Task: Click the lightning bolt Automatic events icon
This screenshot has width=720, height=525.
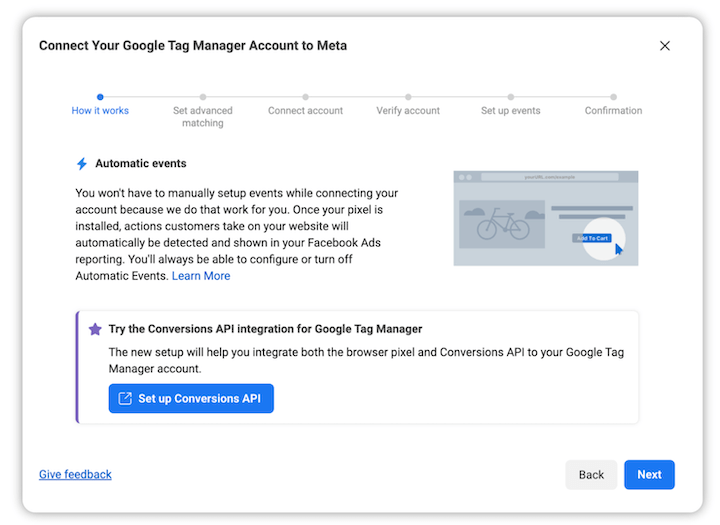Action: click(x=82, y=164)
